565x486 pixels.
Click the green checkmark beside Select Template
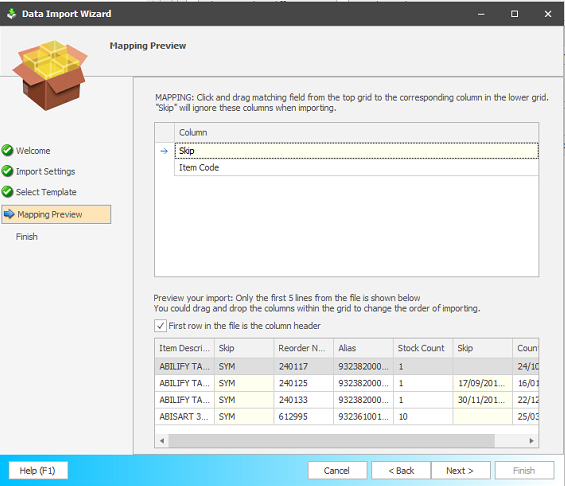(x=7, y=192)
